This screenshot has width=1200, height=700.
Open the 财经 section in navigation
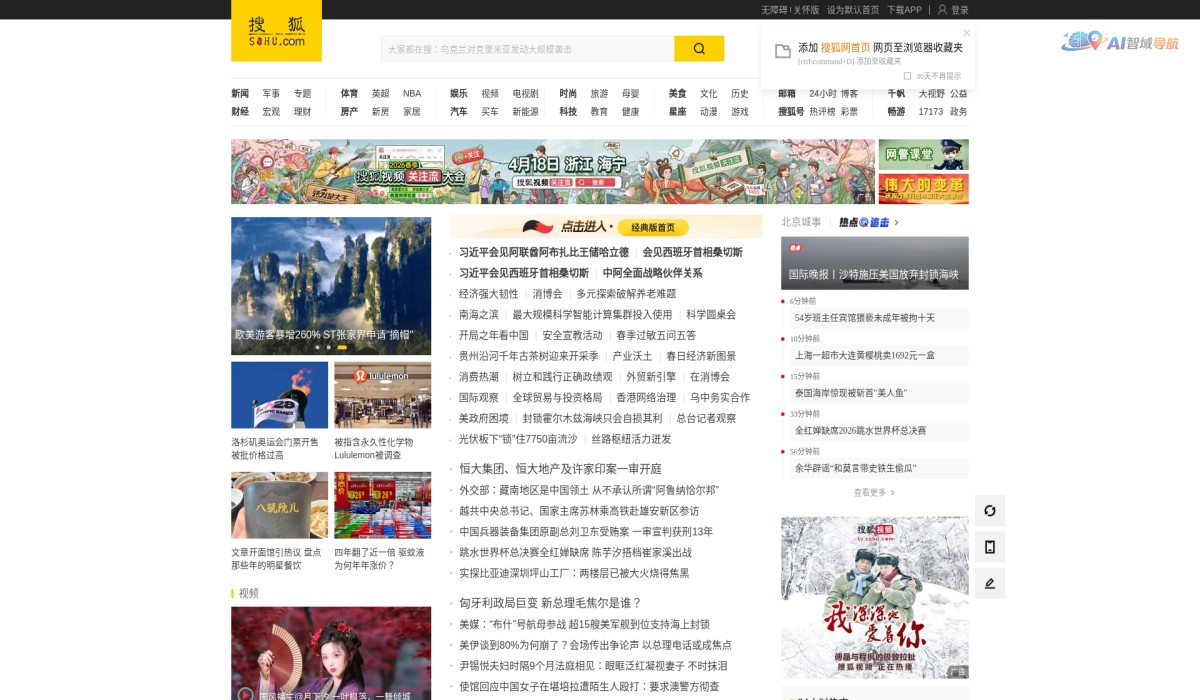pos(239,112)
